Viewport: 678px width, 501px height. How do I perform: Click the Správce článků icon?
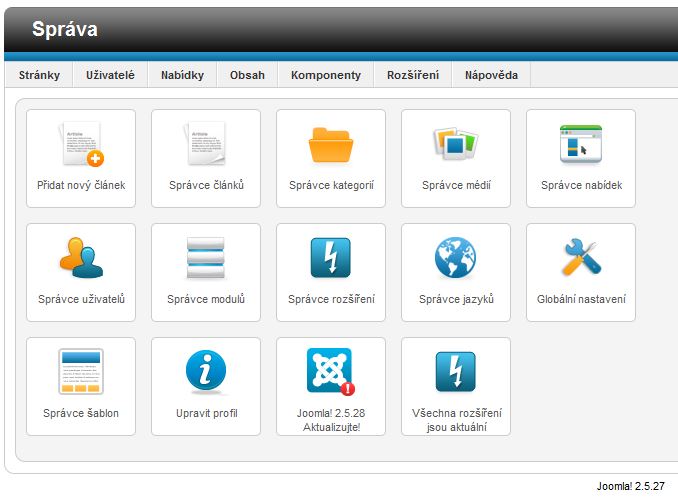click(x=206, y=146)
